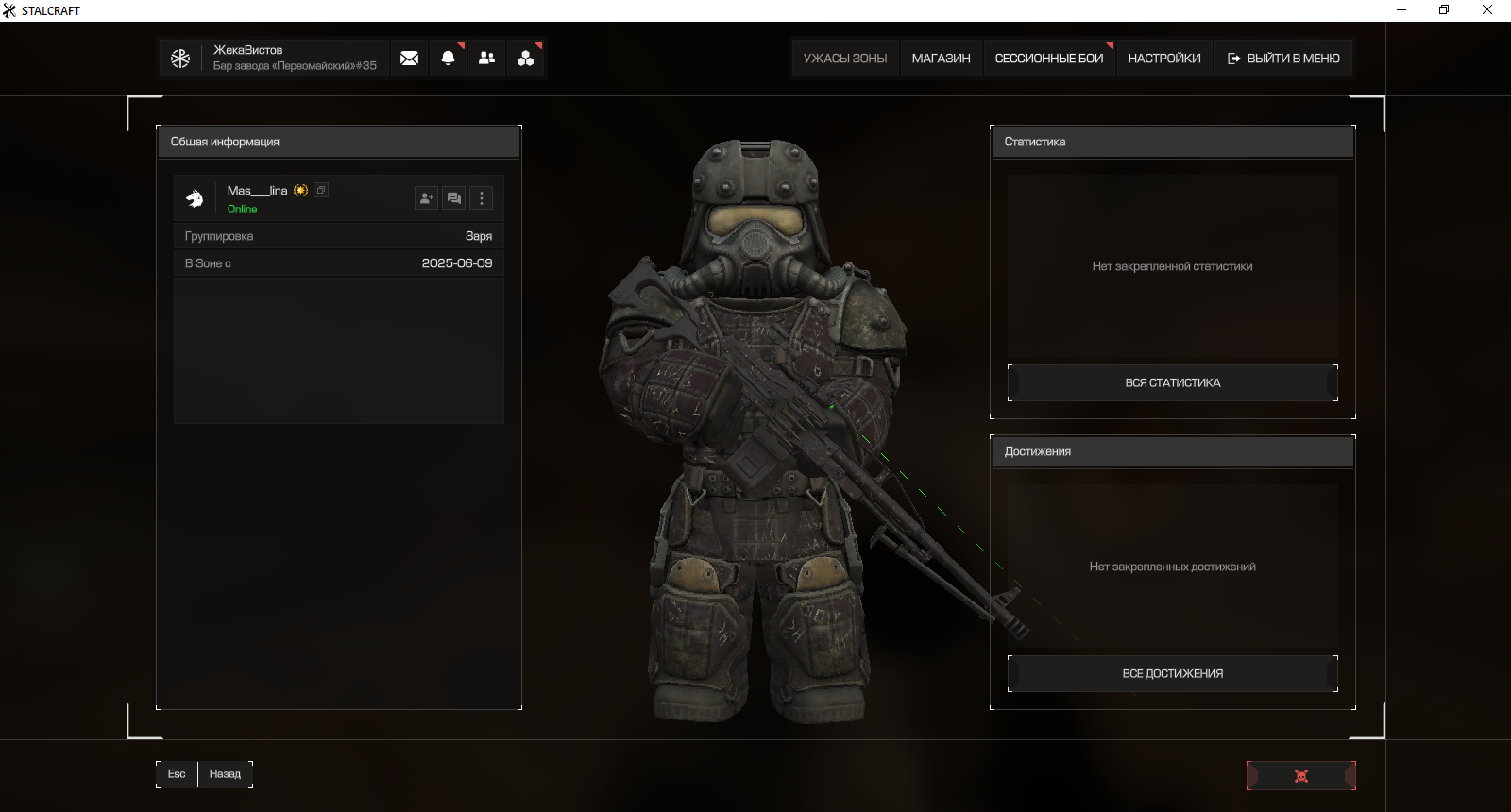The width and height of the screenshot is (1511, 812).
Task: Go to СЕССИОННЫЕ БОИ
Action: point(1048,59)
